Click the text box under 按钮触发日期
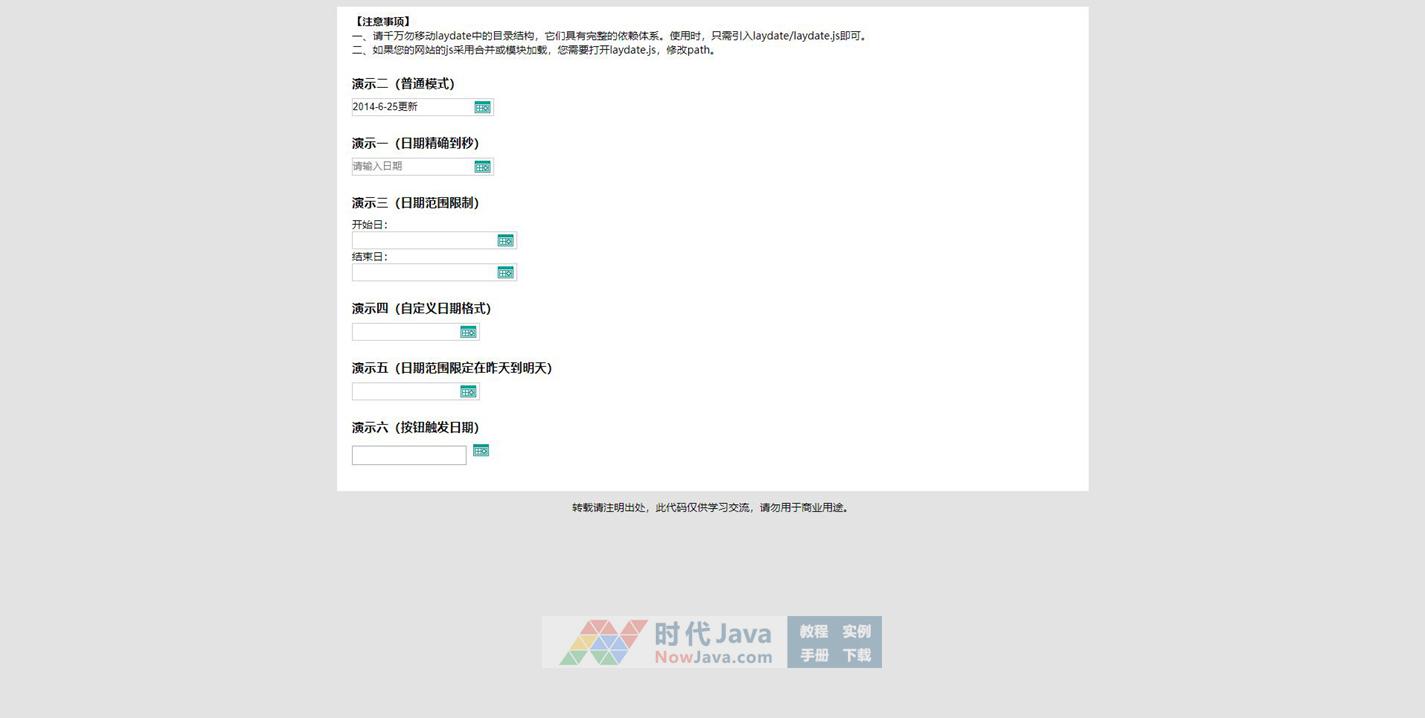This screenshot has width=1425, height=718. [x=409, y=456]
